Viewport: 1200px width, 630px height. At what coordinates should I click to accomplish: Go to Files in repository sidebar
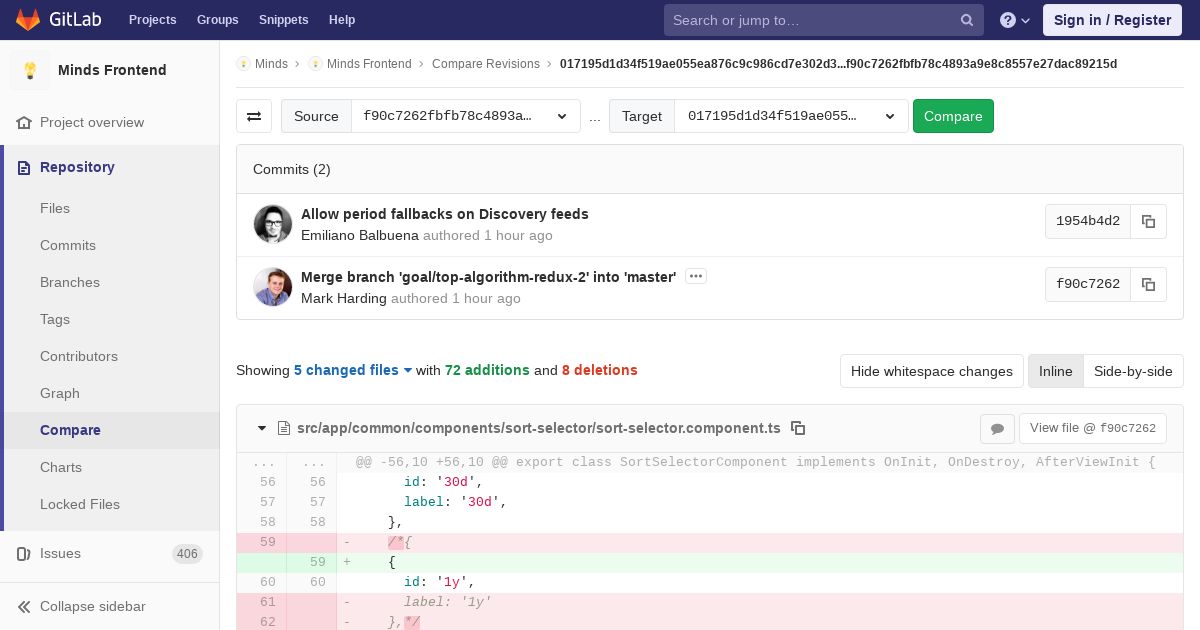coord(55,208)
